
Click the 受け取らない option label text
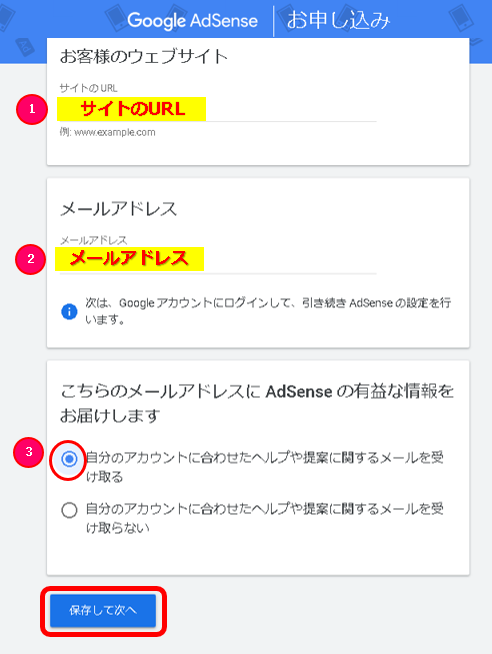point(264,518)
